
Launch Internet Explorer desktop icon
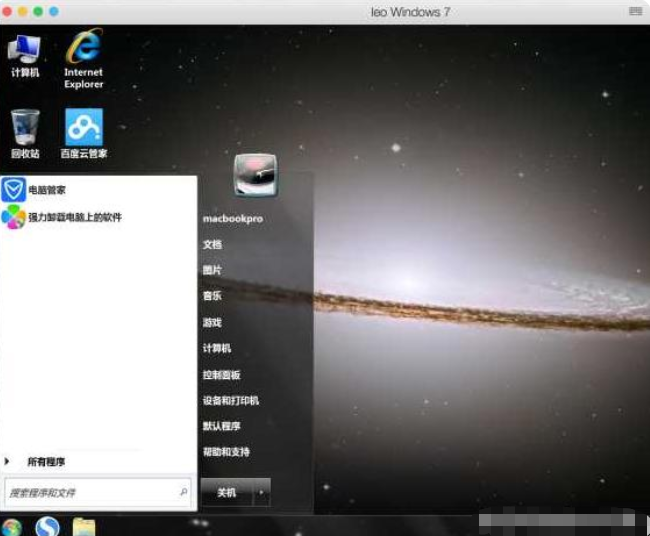click(83, 58)
